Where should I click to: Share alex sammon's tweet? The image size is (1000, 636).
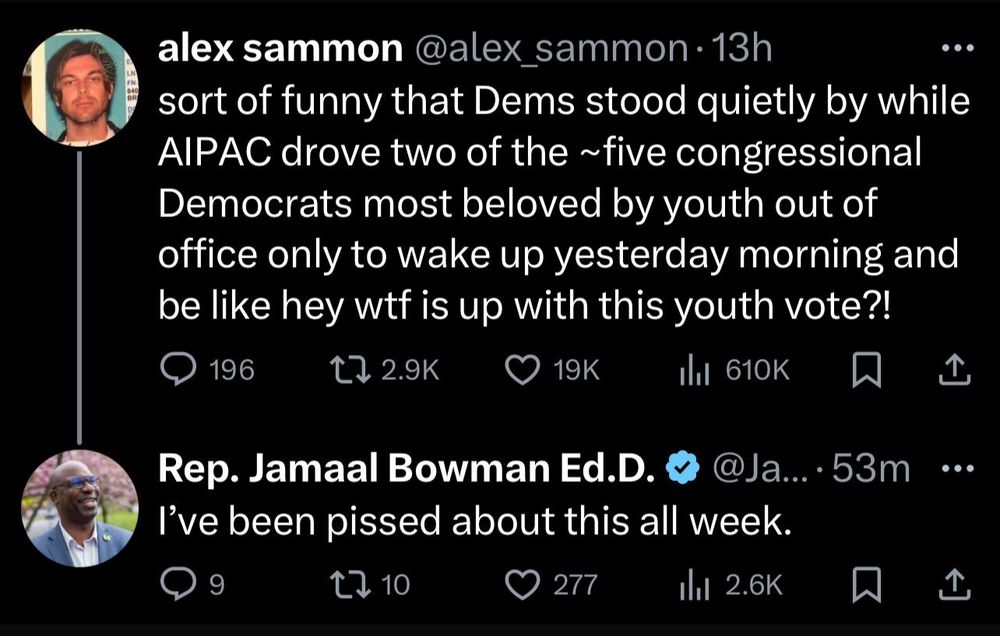(955, 371)
